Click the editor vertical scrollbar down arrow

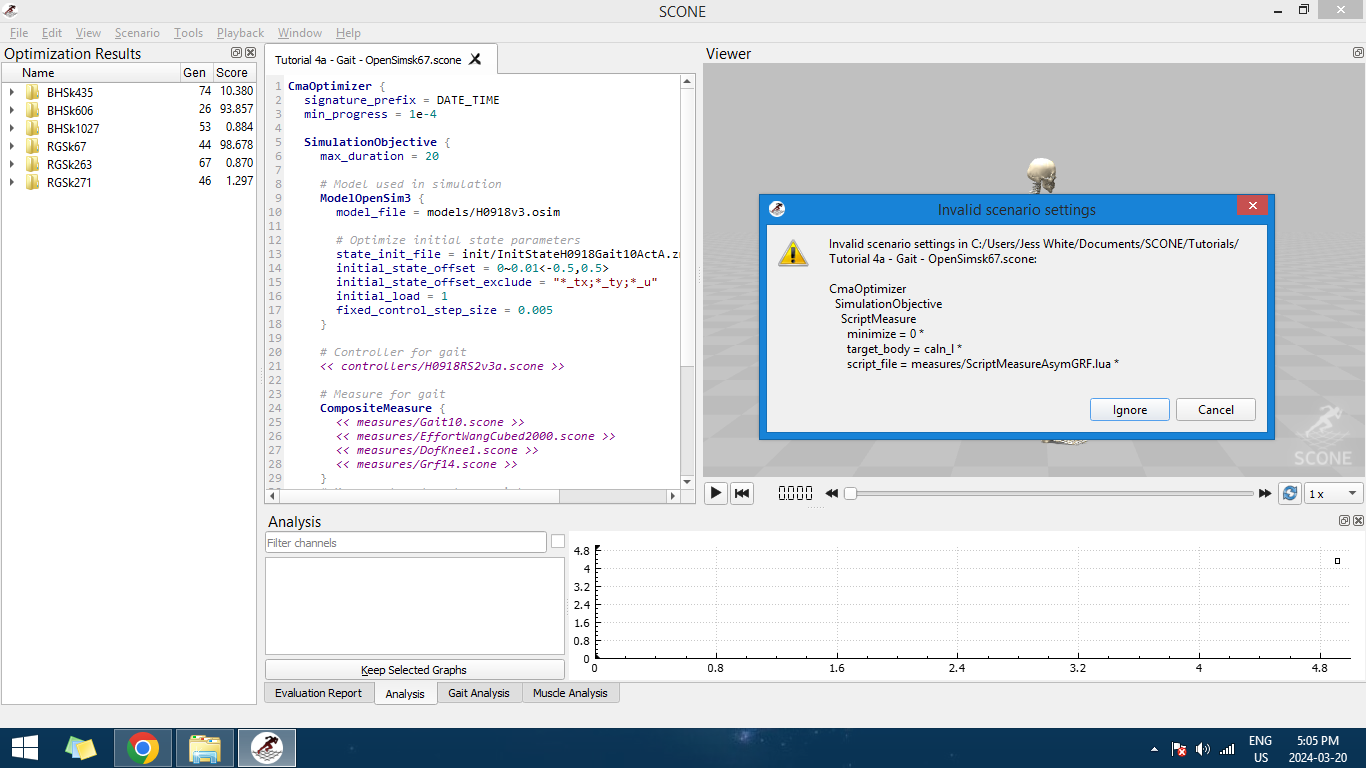pos(687,482)
